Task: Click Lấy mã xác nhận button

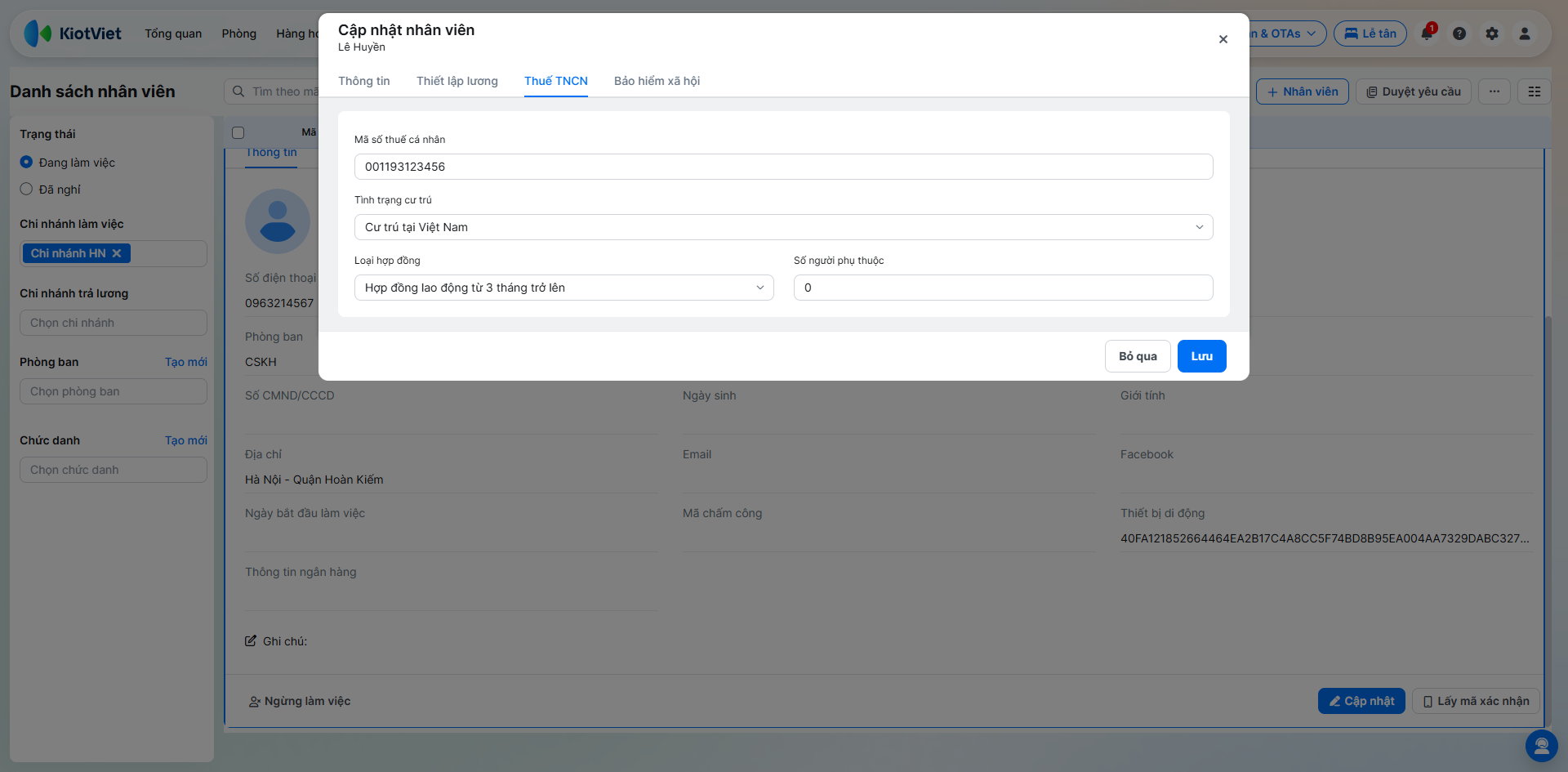Action: pos(1476,701)
